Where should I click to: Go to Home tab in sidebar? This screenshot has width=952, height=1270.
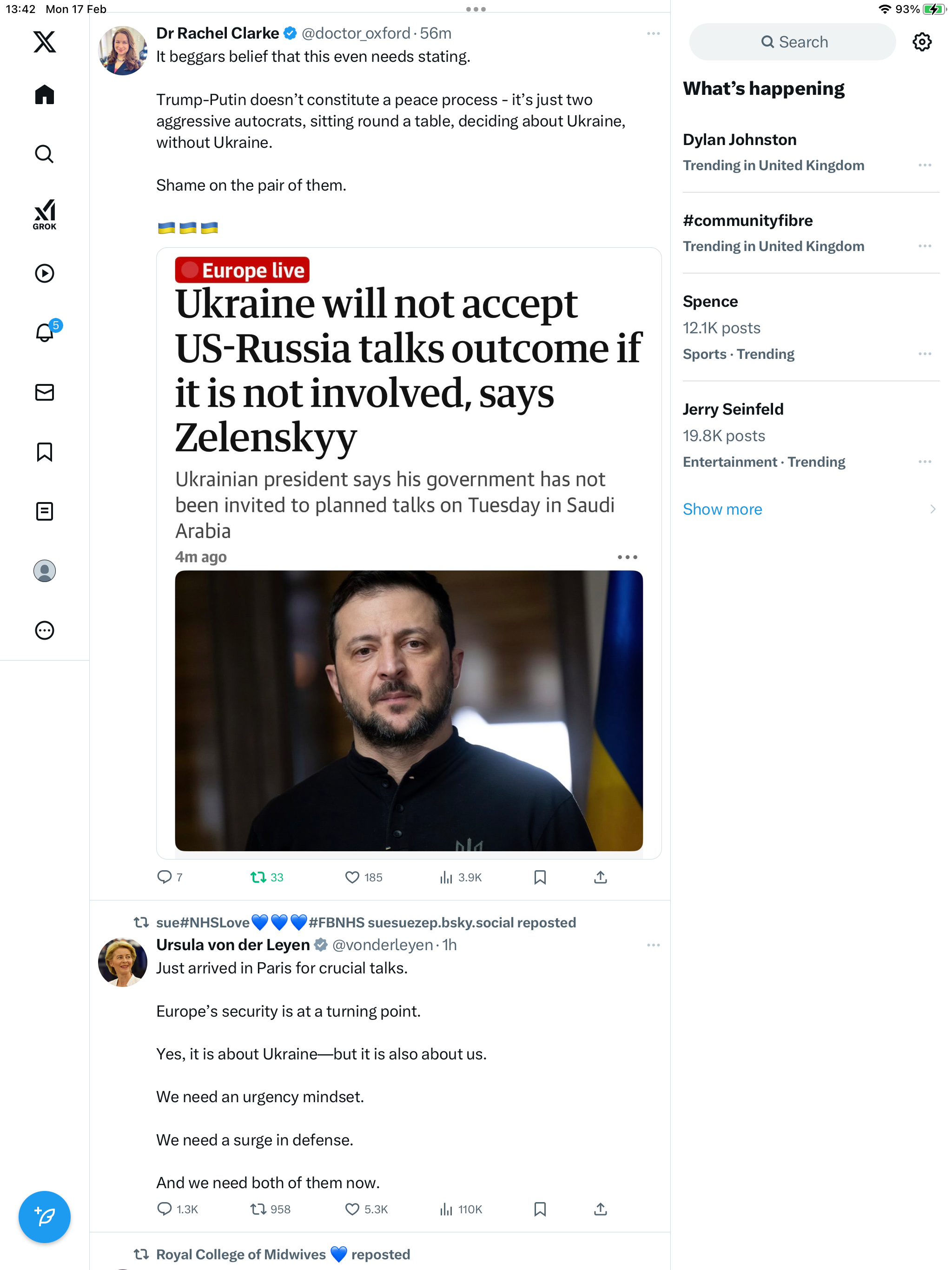point(44,95)
